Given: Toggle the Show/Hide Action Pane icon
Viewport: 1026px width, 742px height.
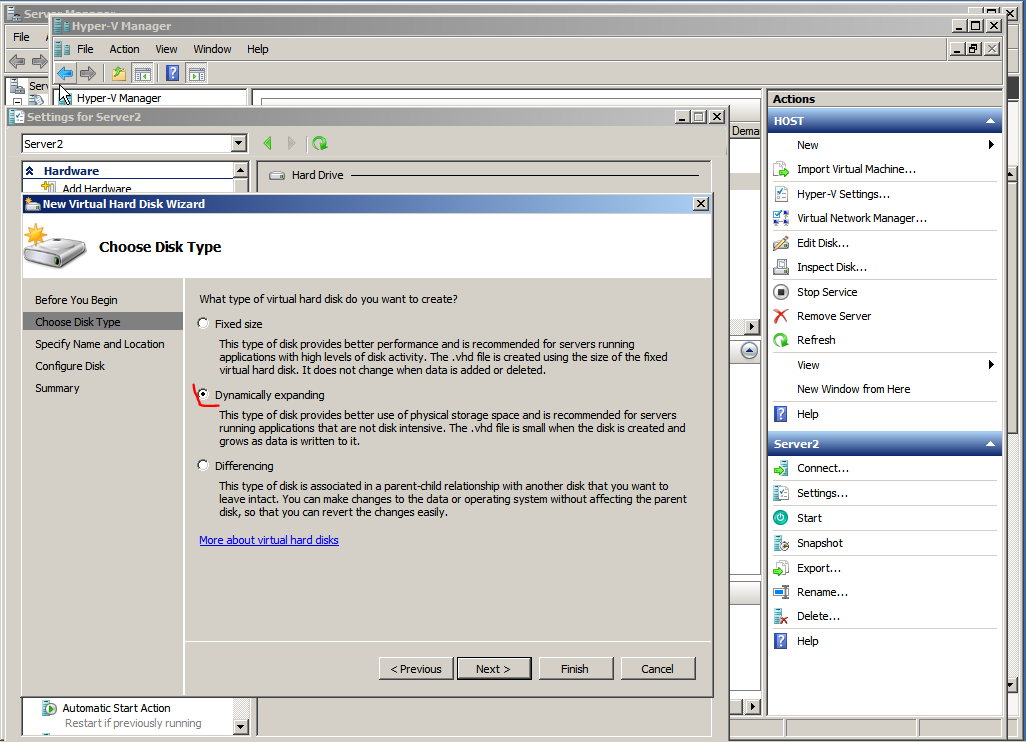Looking at the screenshot, I should (x=196, y=73).
